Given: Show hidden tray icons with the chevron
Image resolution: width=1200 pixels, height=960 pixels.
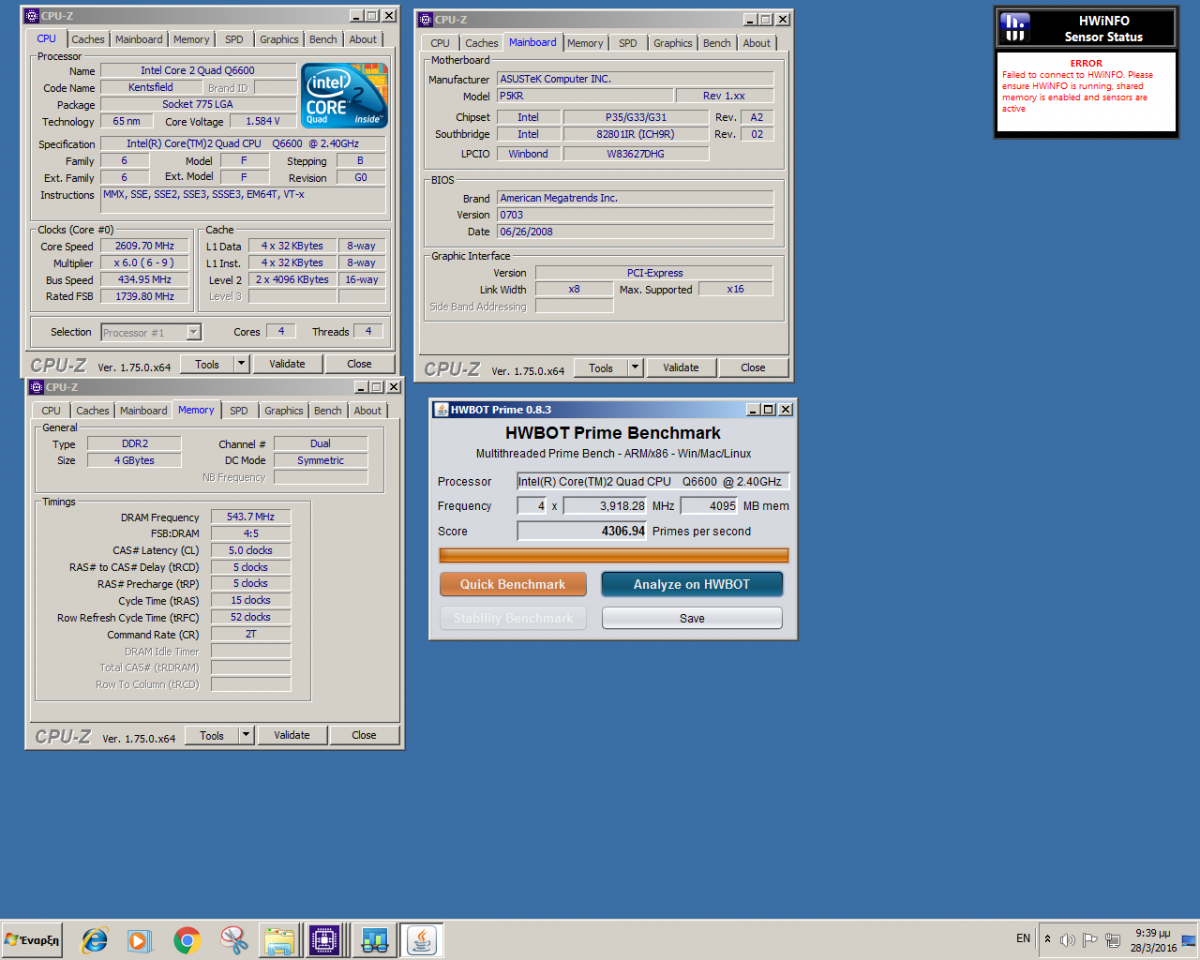Looking at the screenshot, I should (1047, 940).
